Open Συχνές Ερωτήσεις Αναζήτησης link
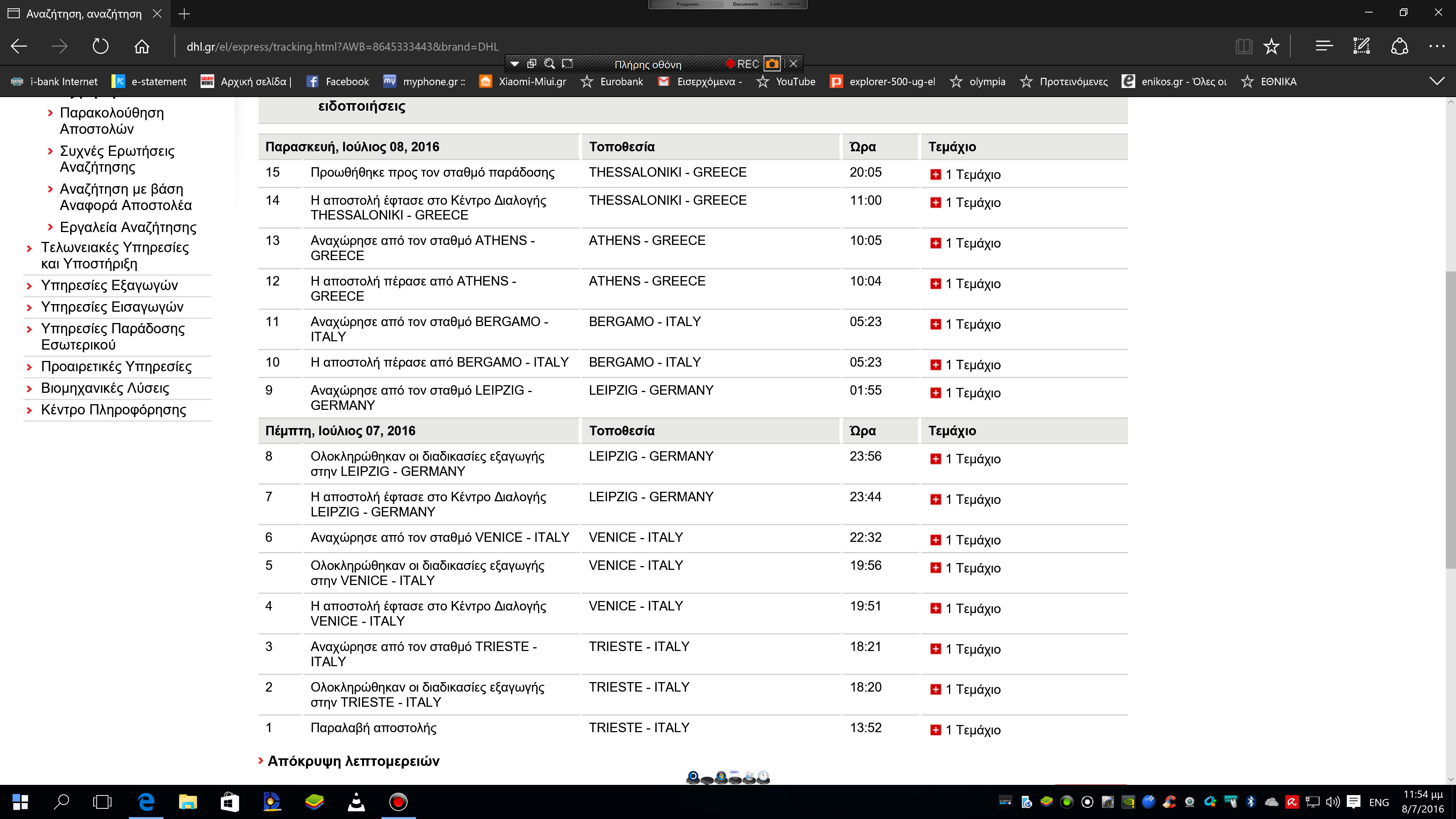Image resolution: width=1456 pixels, height=819 pixels. coord(116,159)
